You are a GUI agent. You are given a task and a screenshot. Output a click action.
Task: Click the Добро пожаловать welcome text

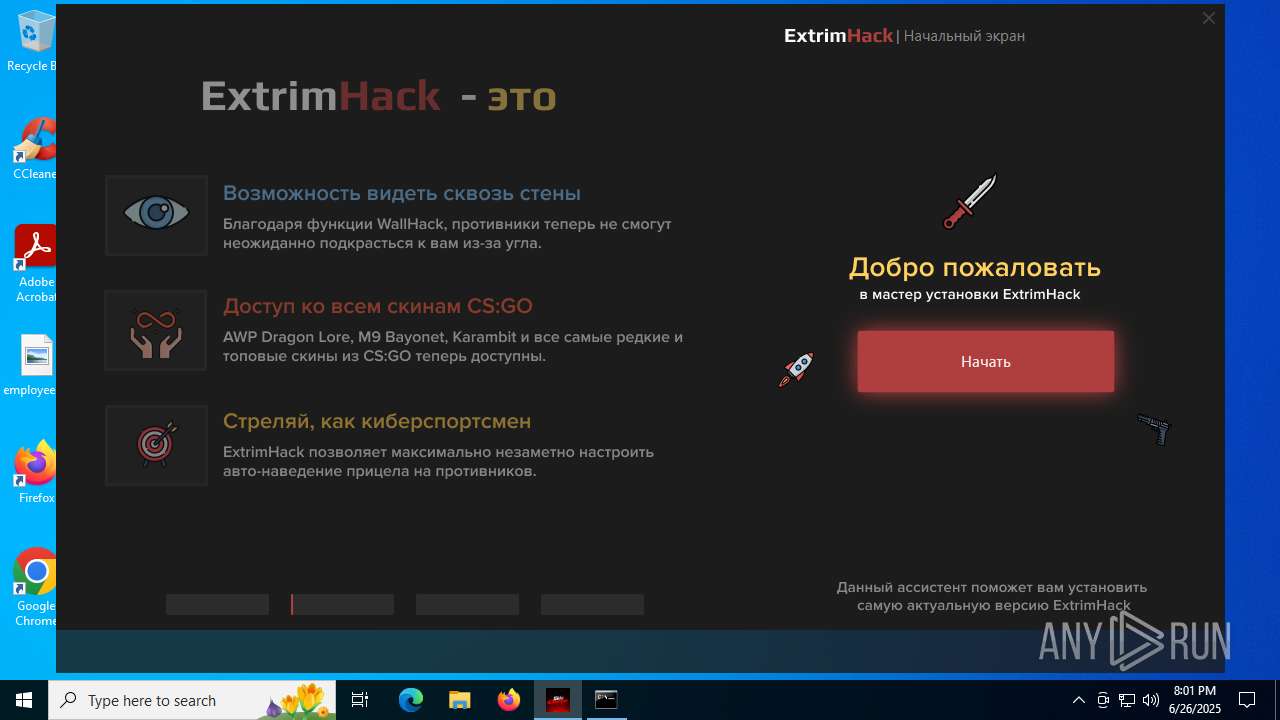pyautogui.click(x=975, y=267)
